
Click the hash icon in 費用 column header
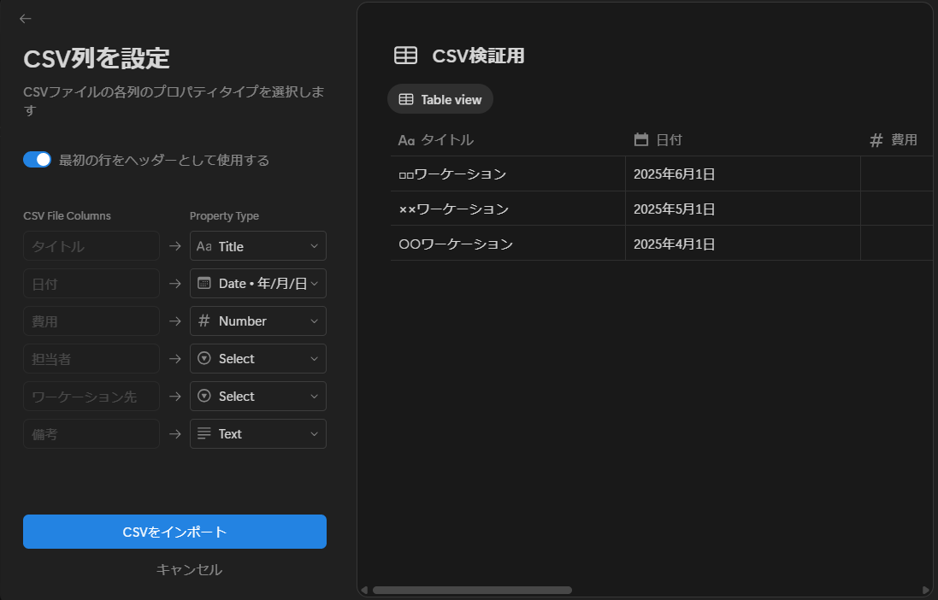tap(876, 140)
